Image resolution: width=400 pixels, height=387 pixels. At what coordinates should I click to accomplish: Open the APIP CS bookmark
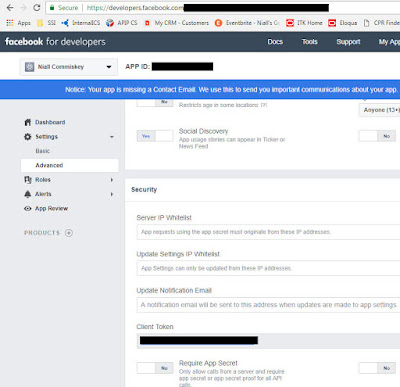point(122,23)
